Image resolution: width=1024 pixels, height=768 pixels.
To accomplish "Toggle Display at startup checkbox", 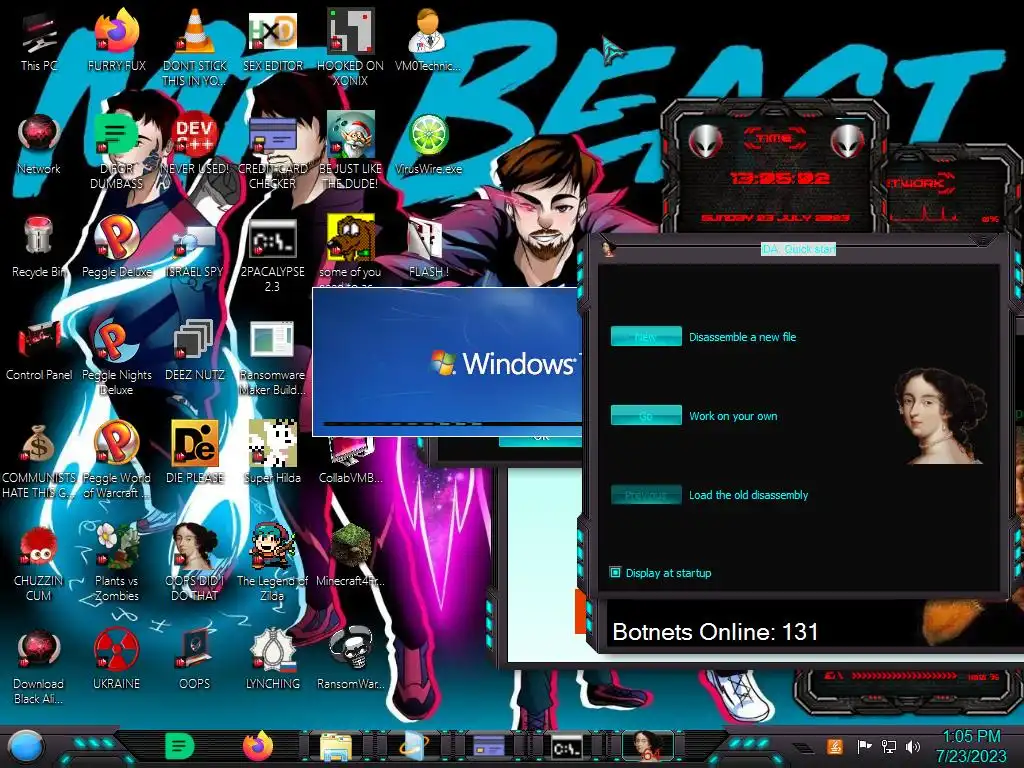I will click(x=615, y=573).
